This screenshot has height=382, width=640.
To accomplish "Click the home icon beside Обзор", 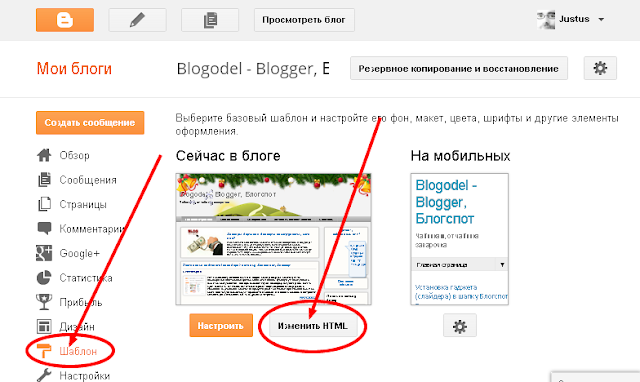I will 44,155.
